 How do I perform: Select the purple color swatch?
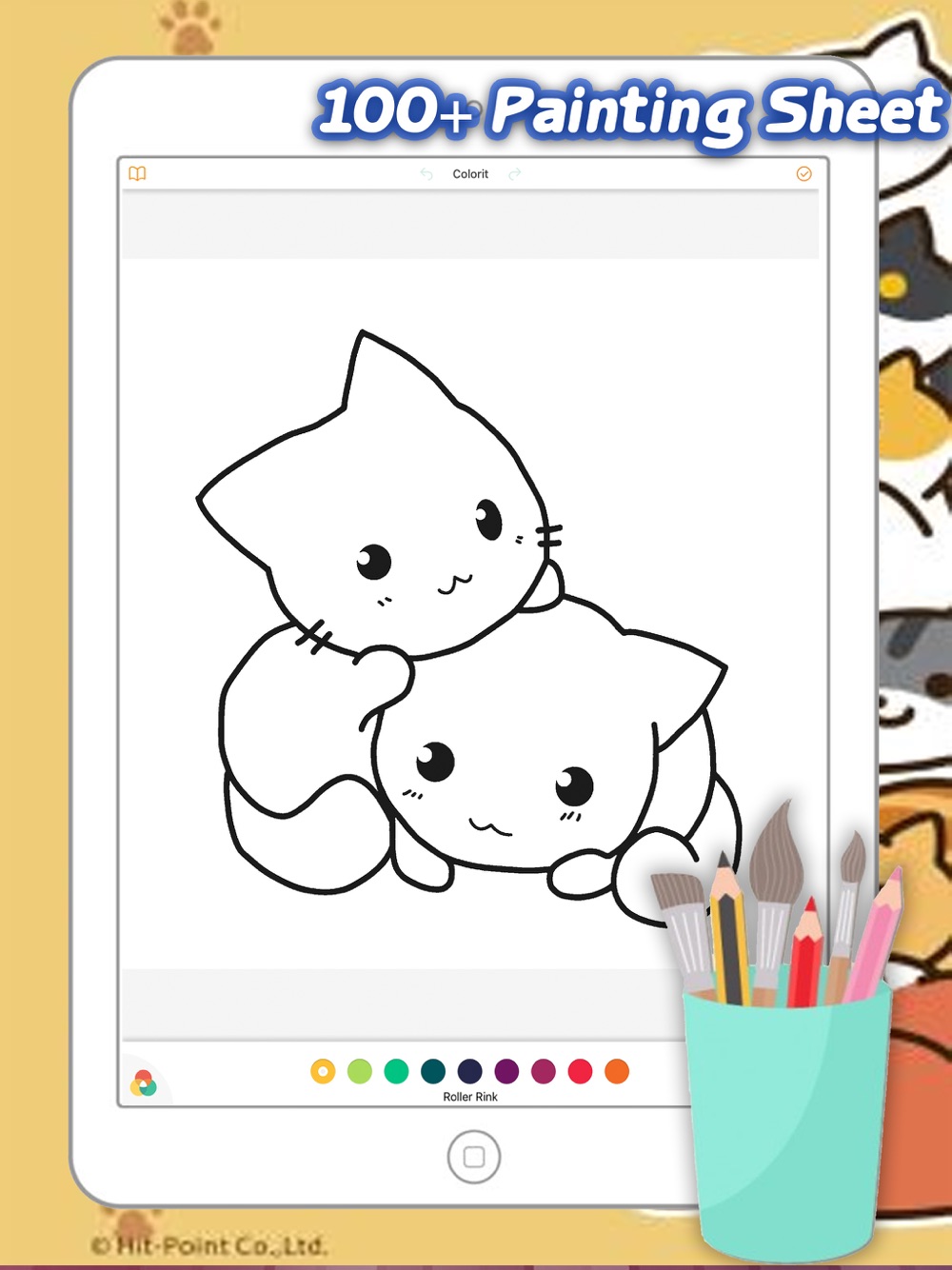click(506, 1071)
